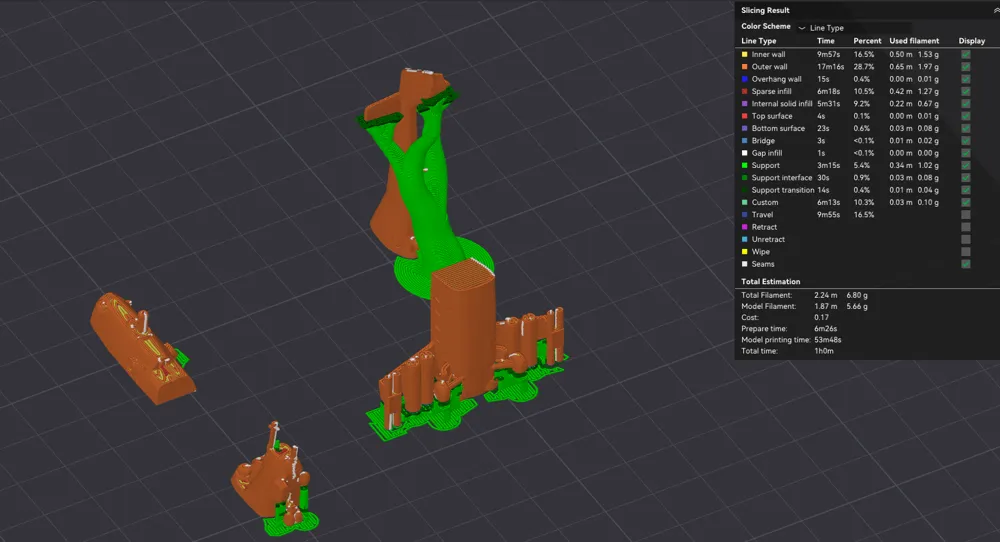This screenshot has width=1000, height=542.
Task: Toggle the Bridge display checkbox
Action: 966,141
